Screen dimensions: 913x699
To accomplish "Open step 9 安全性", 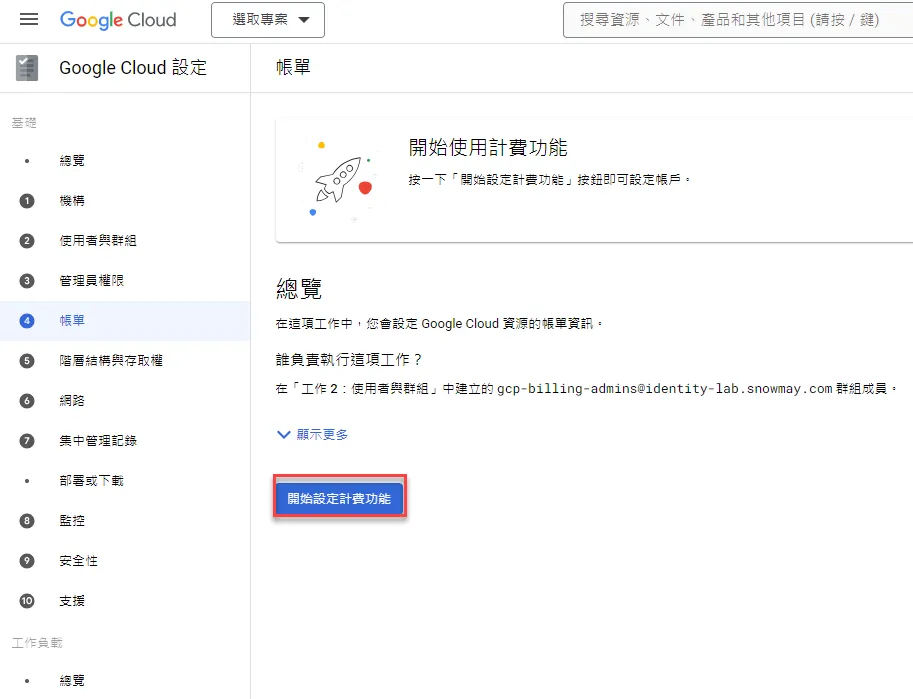I will click(78, 561).
